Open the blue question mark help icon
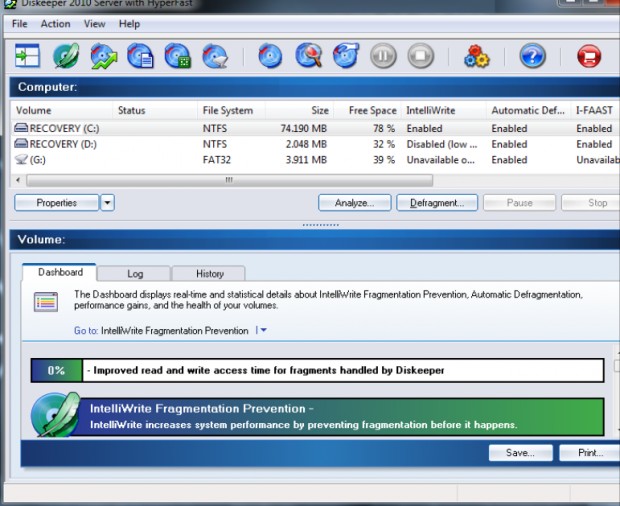Image resolution: width=620 pixels, height=506 pixels. tap(533, 56)
